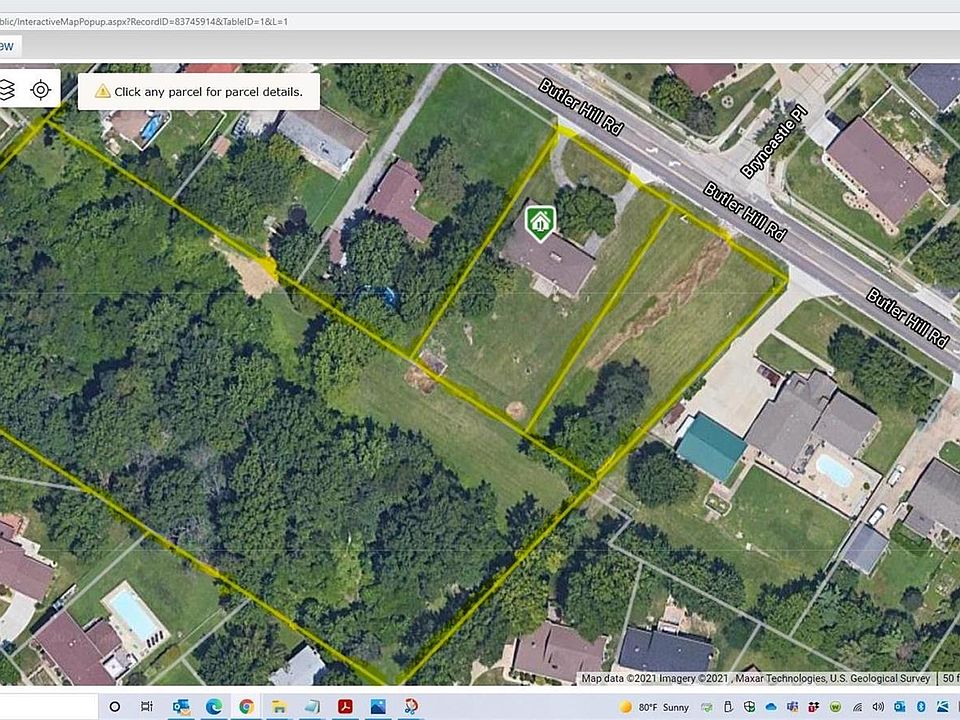The width and height of the screenshot is (960, 720).
Task: Click the Outlook tray icon
Action: click(899, 707)
